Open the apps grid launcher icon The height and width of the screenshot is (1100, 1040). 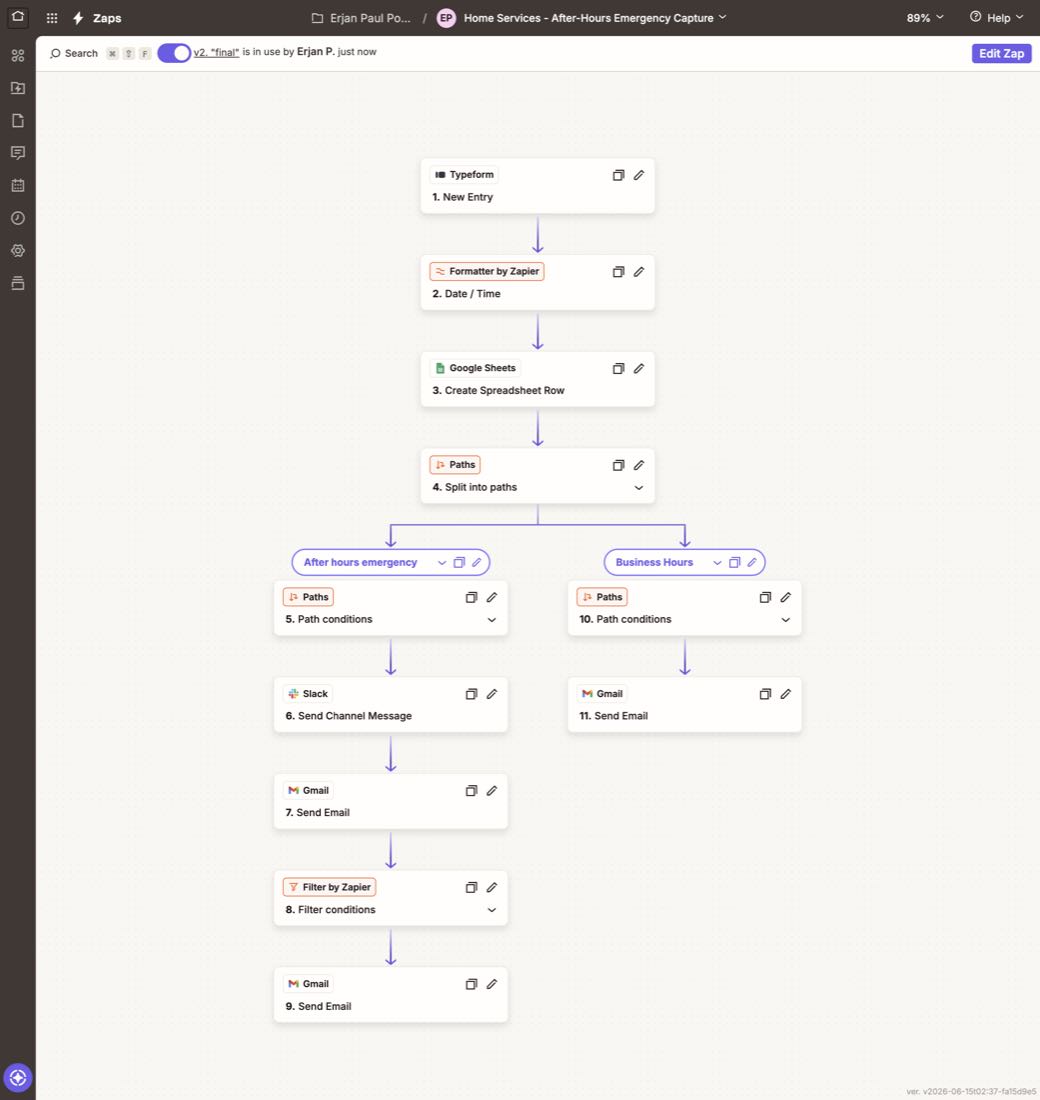coord(52,18)
